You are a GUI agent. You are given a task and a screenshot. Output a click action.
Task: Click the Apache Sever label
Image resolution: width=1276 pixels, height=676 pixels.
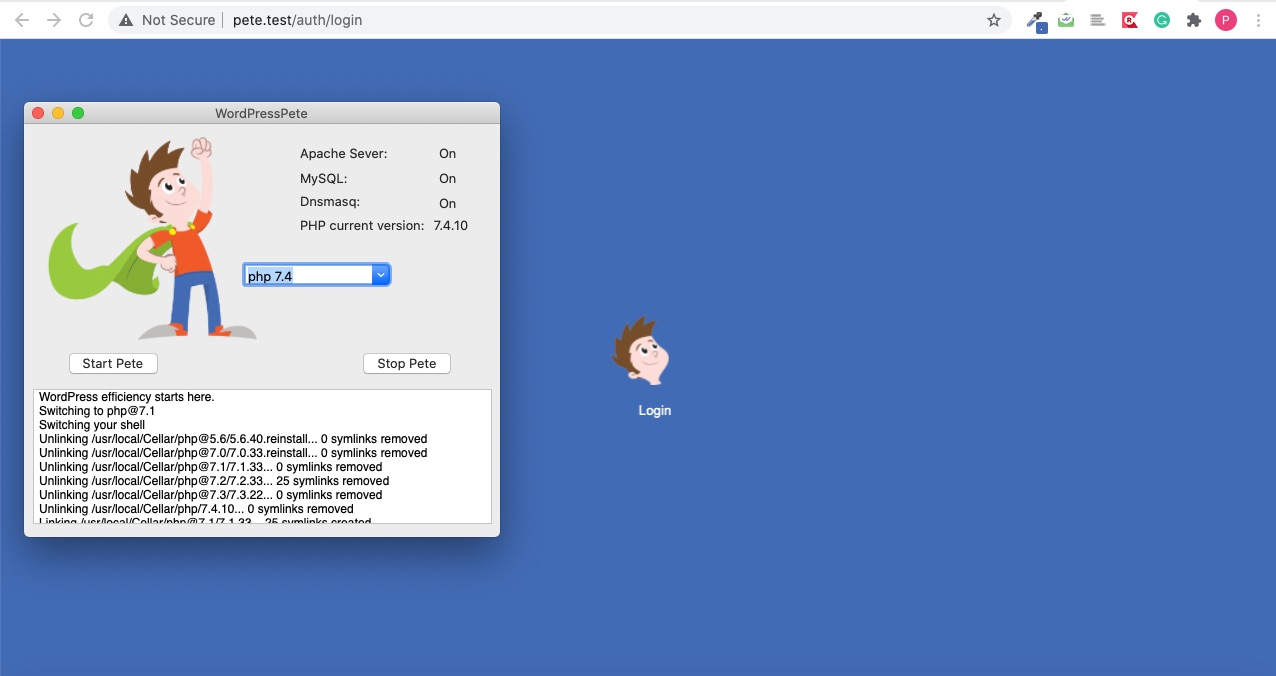(344, 154)
